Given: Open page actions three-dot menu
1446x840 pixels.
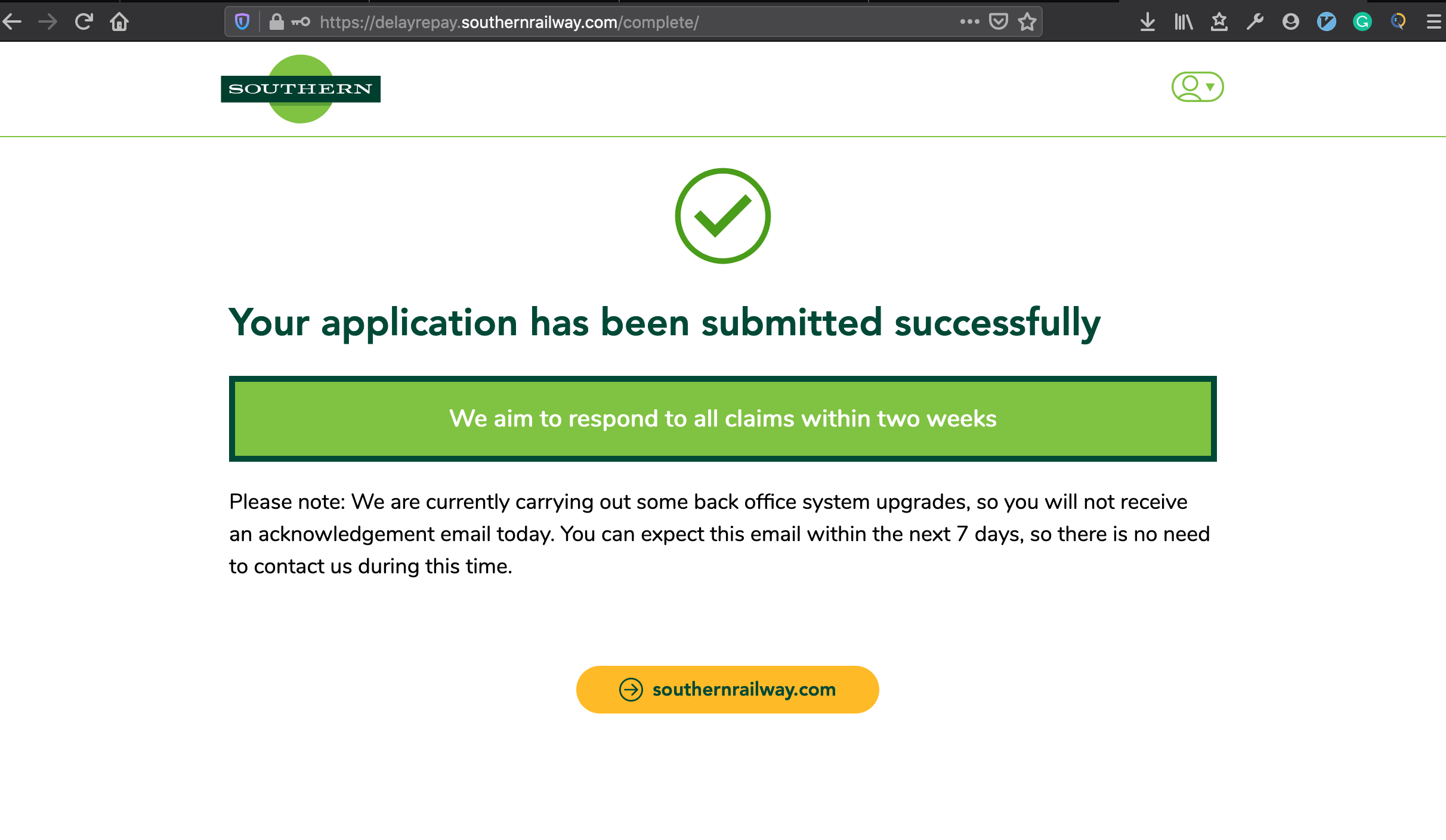Looking at the screenshot, I should (x=969, y=22).
